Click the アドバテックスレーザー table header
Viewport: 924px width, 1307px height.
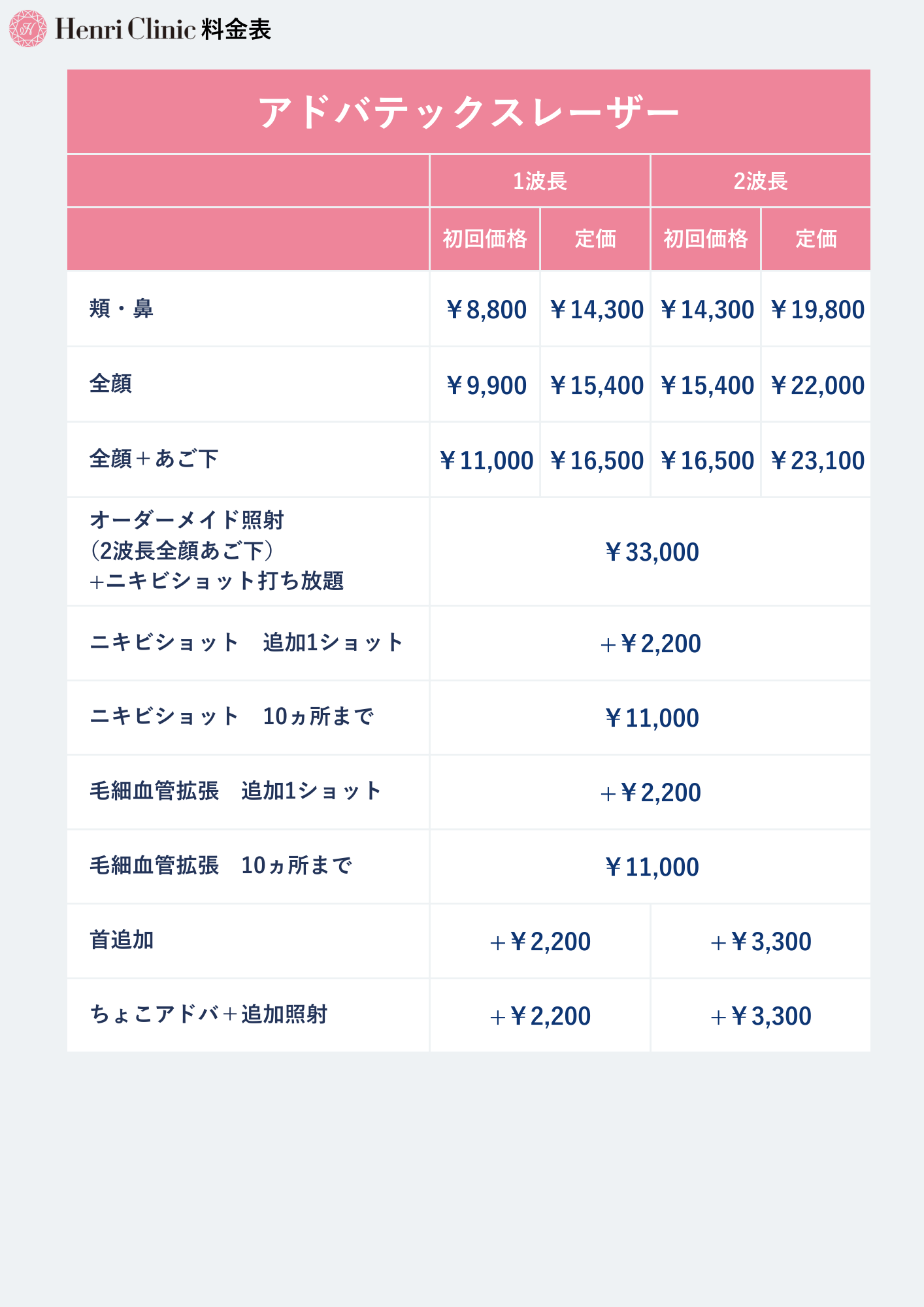[x=469, y=112]
